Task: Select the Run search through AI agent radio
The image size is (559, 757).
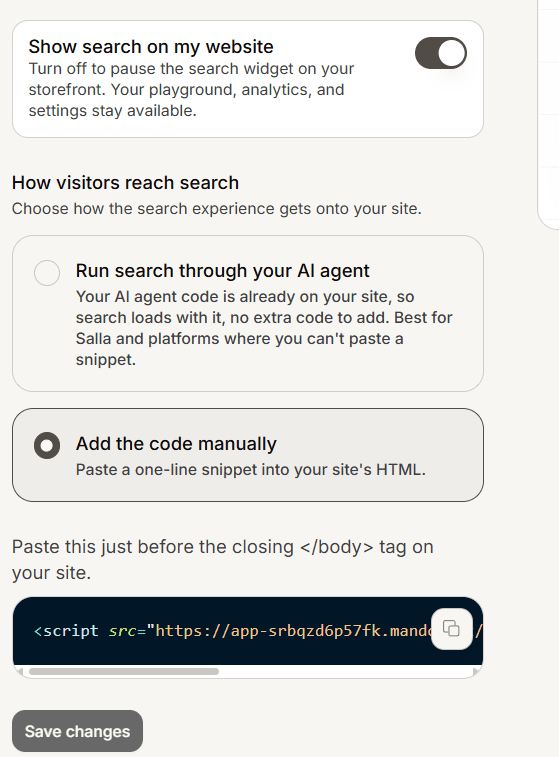Action: click(x=47, y=273)
